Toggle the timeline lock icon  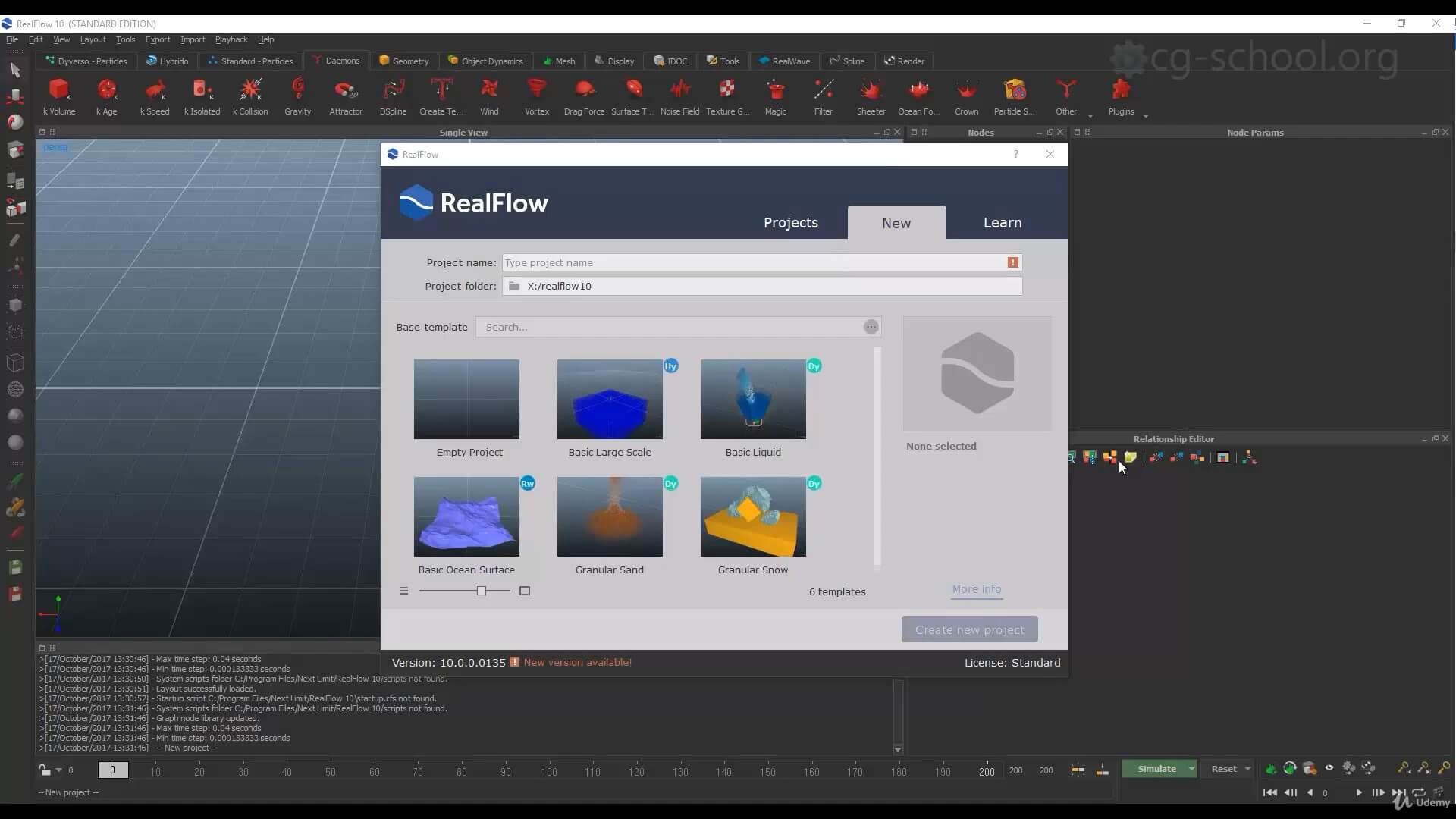[45, 770]
